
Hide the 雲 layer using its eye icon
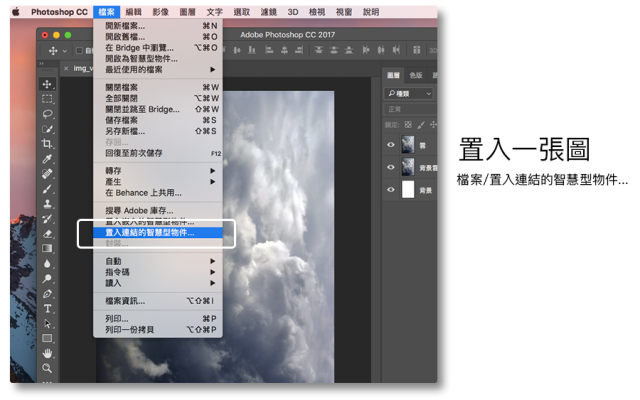point(391,144)
